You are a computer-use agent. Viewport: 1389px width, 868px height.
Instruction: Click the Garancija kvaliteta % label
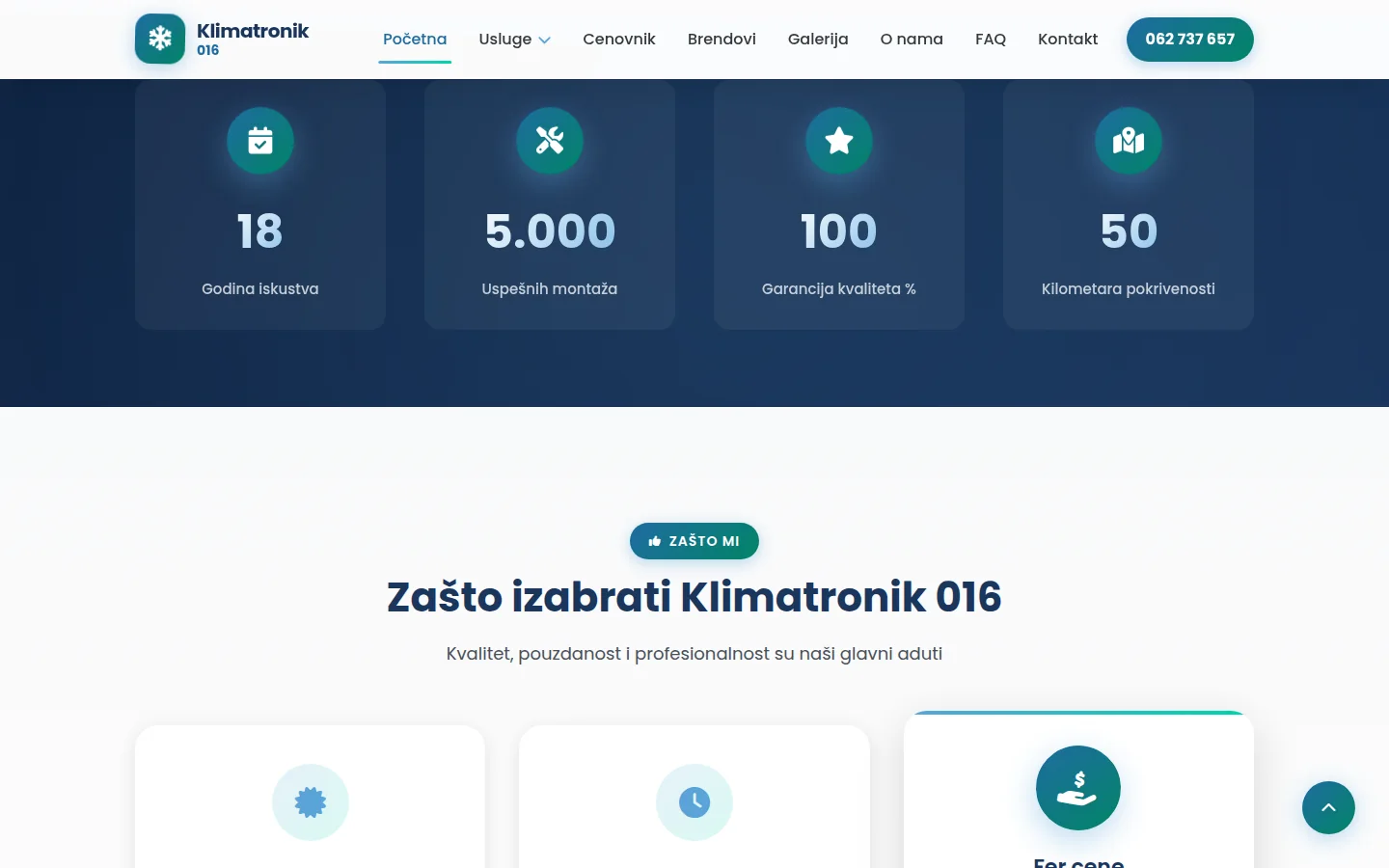[839, 288]
